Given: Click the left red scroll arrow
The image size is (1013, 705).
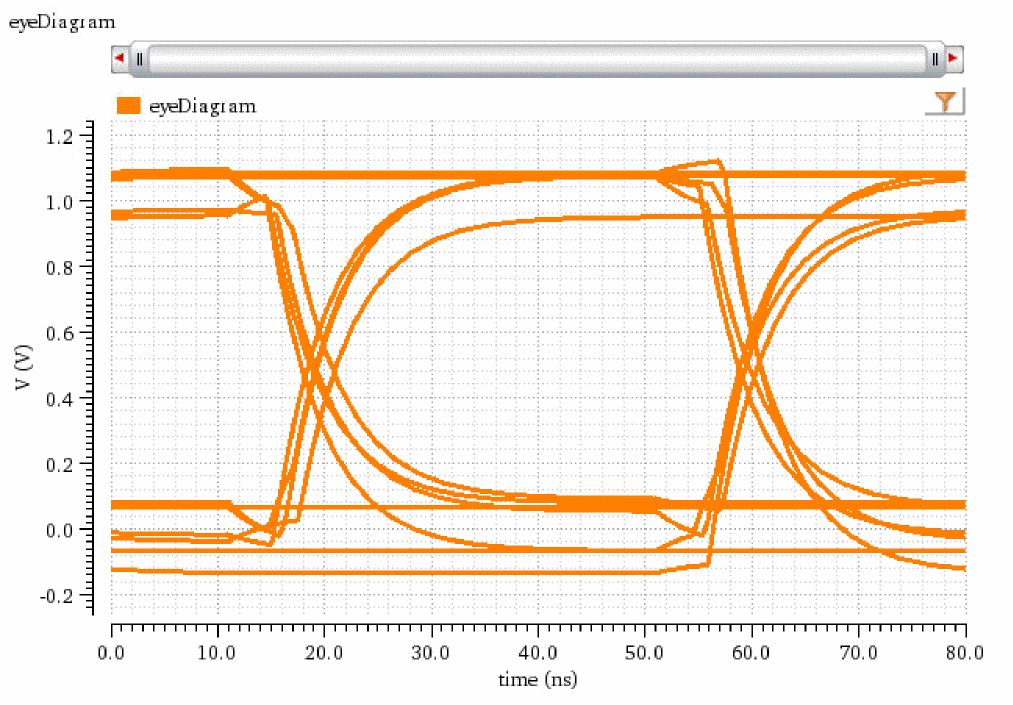Looking at the screenshot, I should (120, 59).
